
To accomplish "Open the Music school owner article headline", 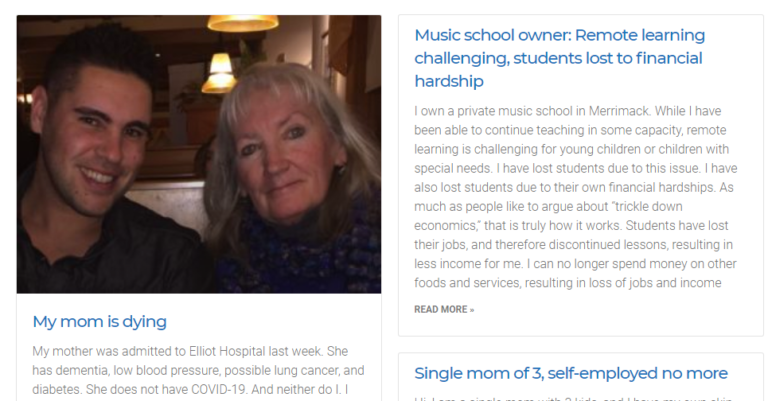I will tap(559, 58).
